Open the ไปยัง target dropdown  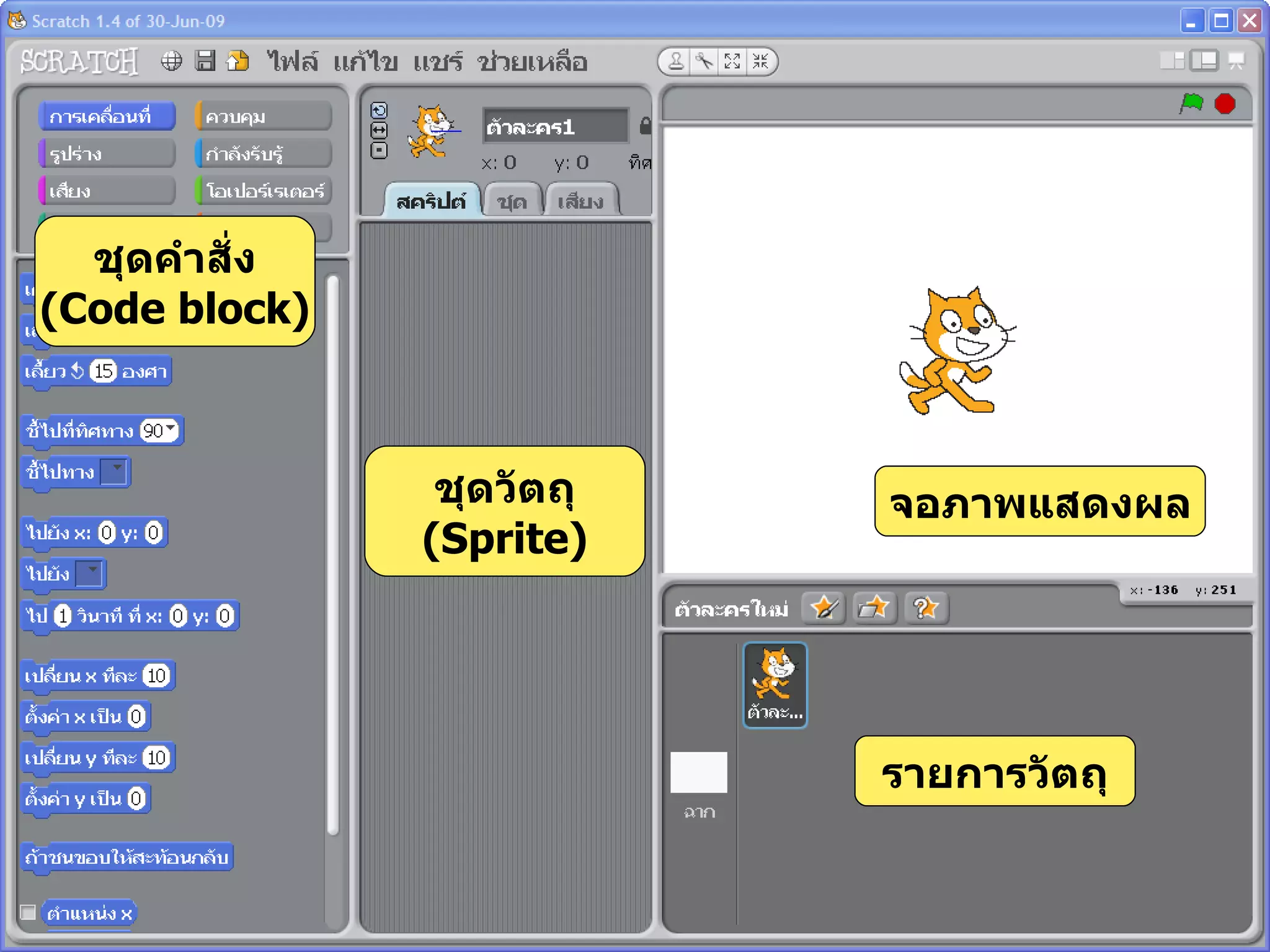[x=89, y=573]
